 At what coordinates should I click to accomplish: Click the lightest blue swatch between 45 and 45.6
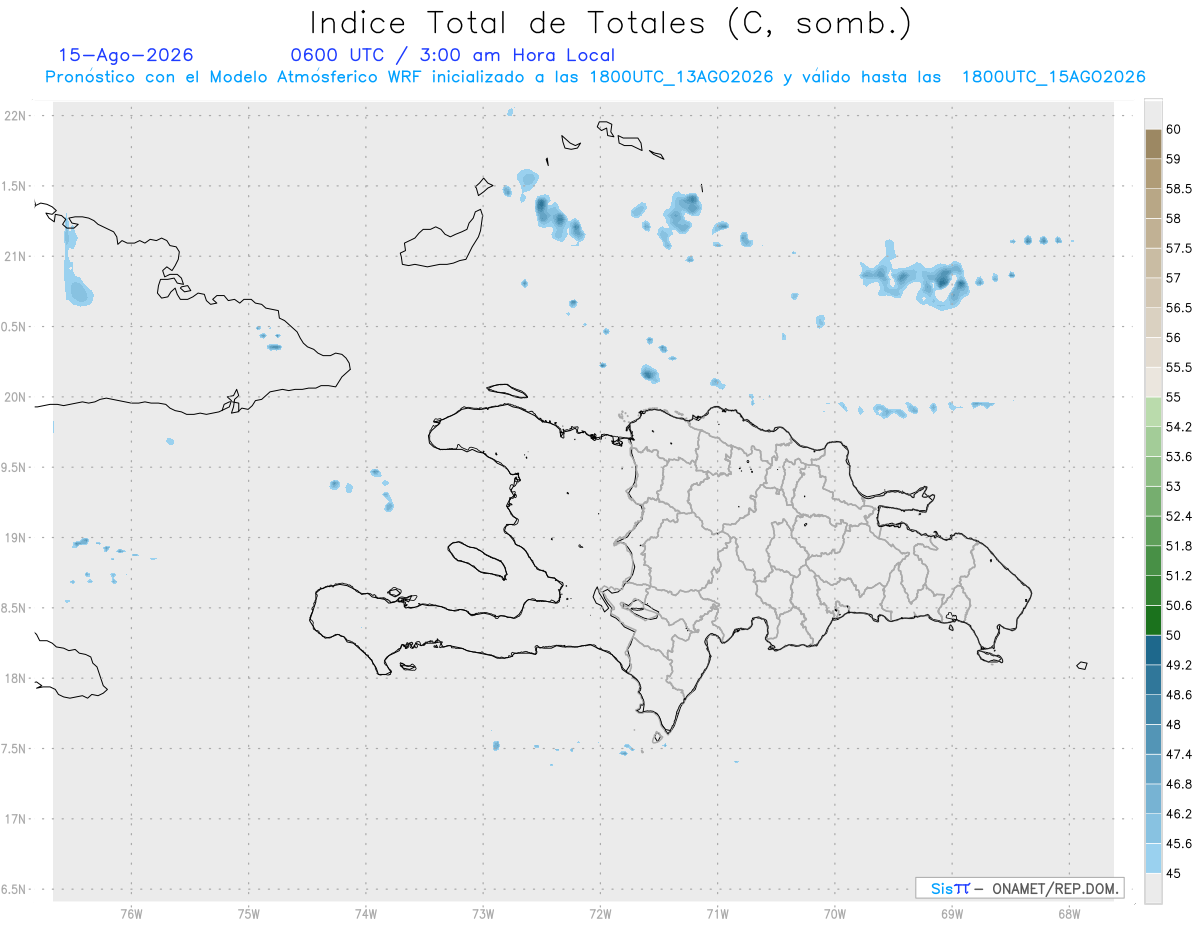tap(1153, 858)
